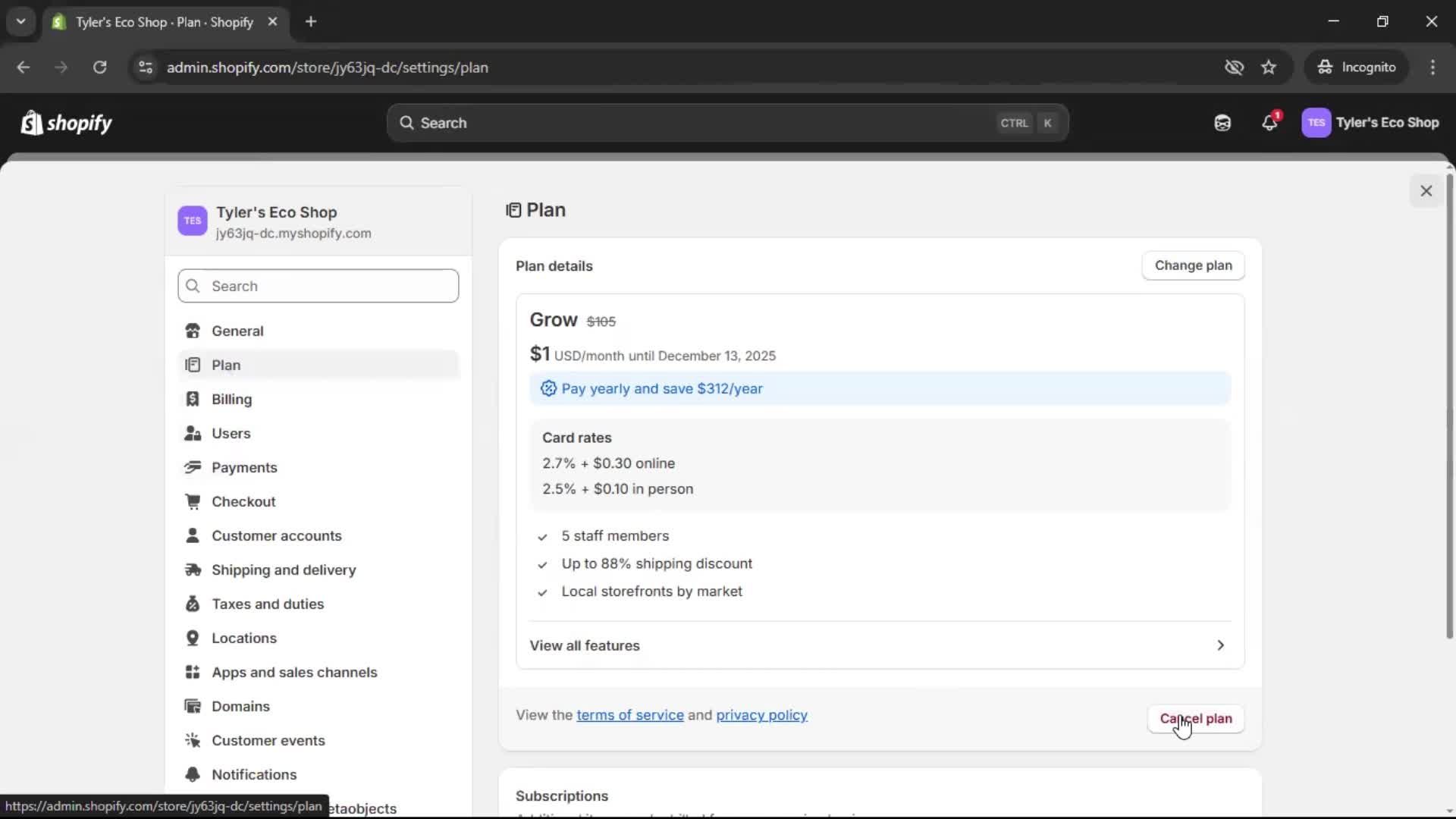1456x819 pixels.
Task: Click the Change plan button
Action: click(1193, 265)
